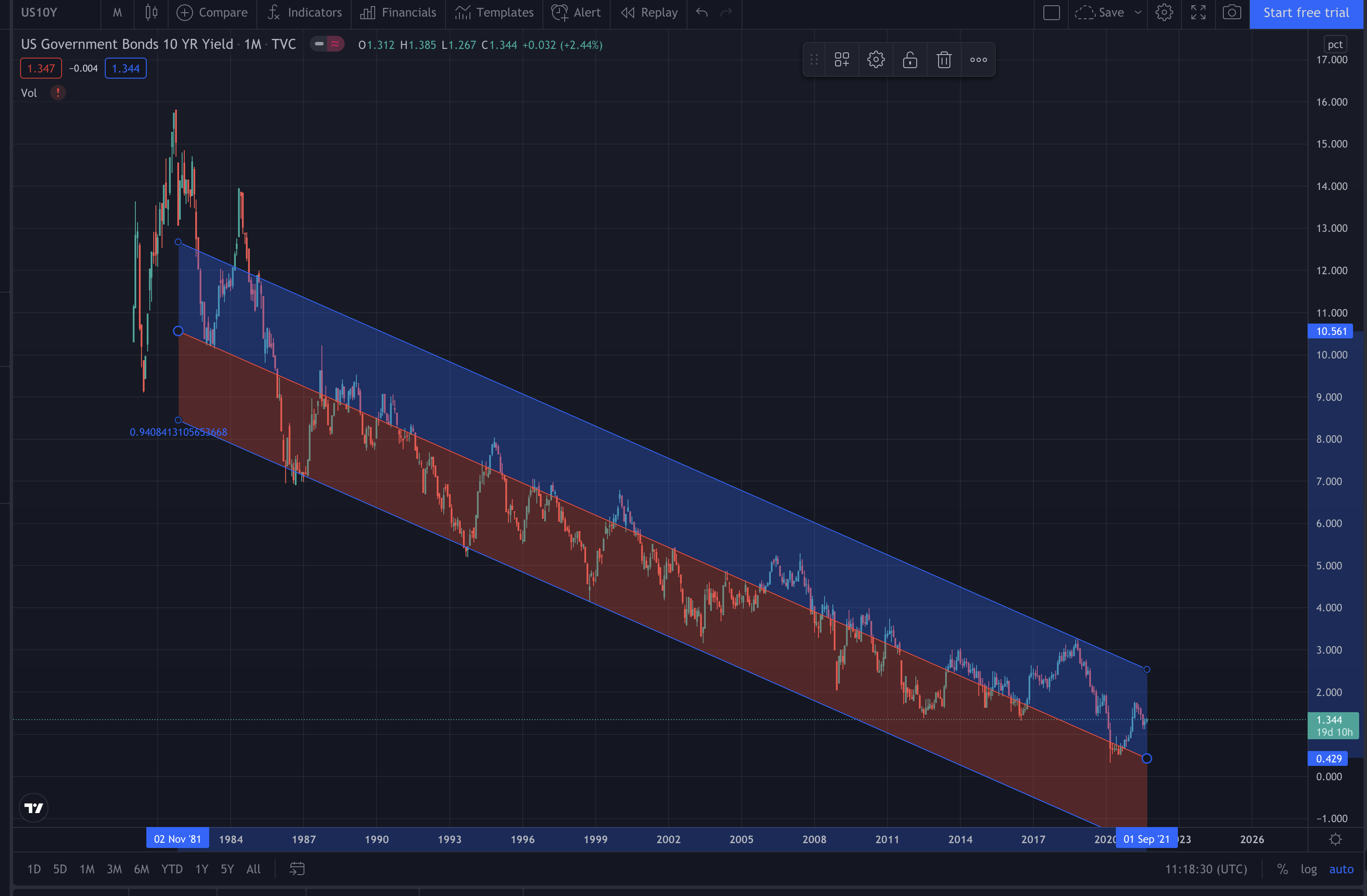1367x896 pixels.
Task: Open the pct unit selector
Action: click(x=1335, y=44)
